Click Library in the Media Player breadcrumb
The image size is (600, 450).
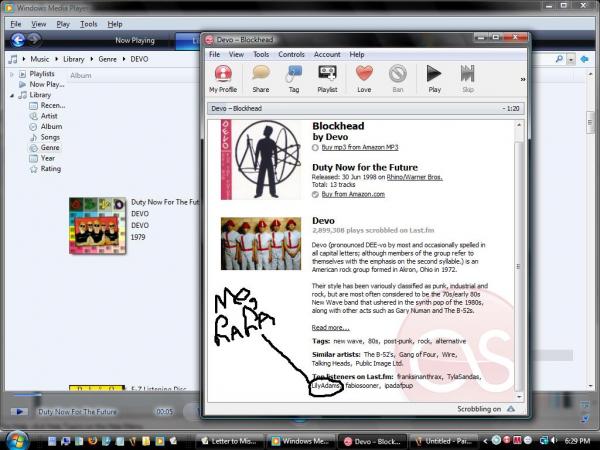coord(73,59)
